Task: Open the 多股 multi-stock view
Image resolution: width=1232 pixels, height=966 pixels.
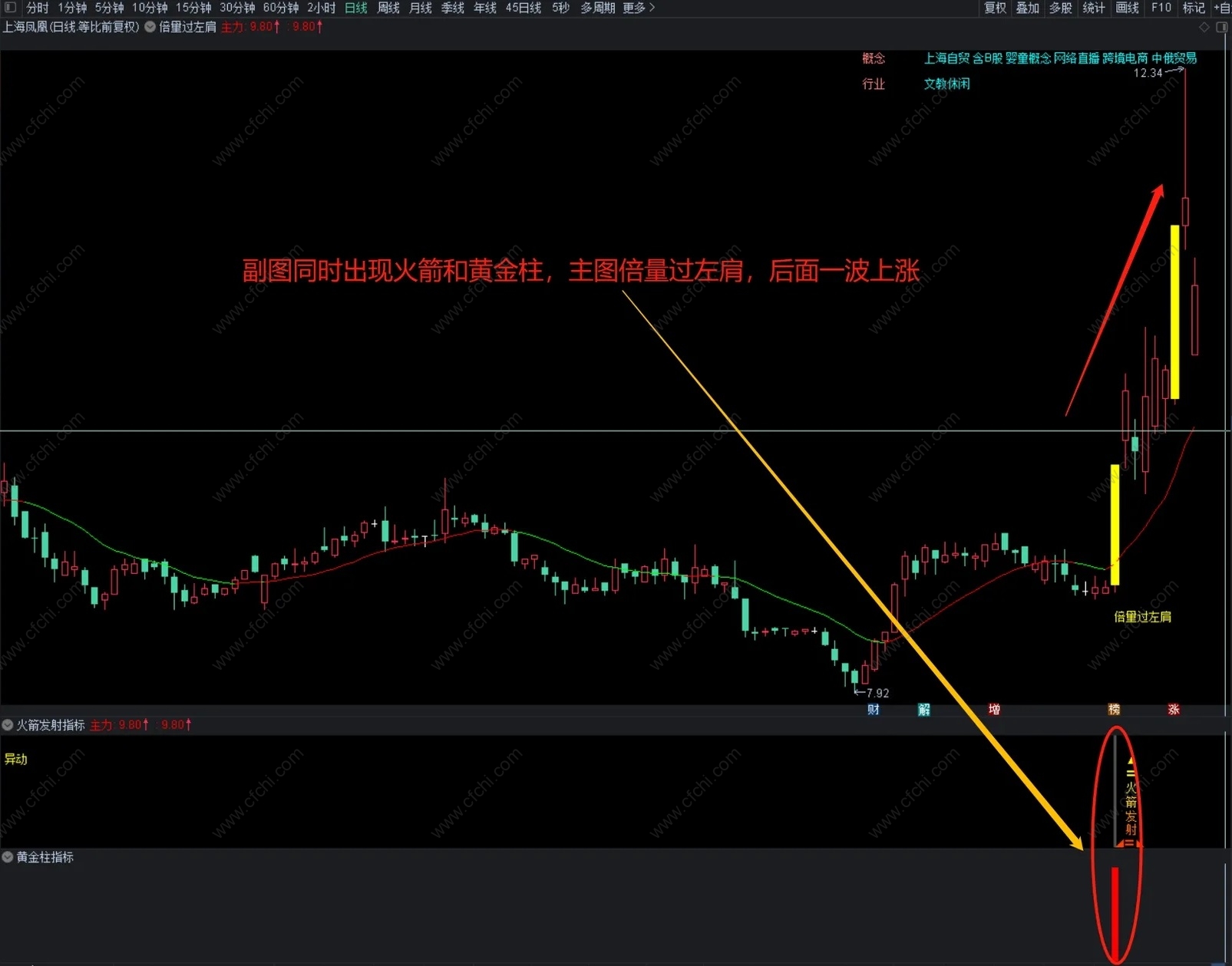Action: coord(1061,8)
